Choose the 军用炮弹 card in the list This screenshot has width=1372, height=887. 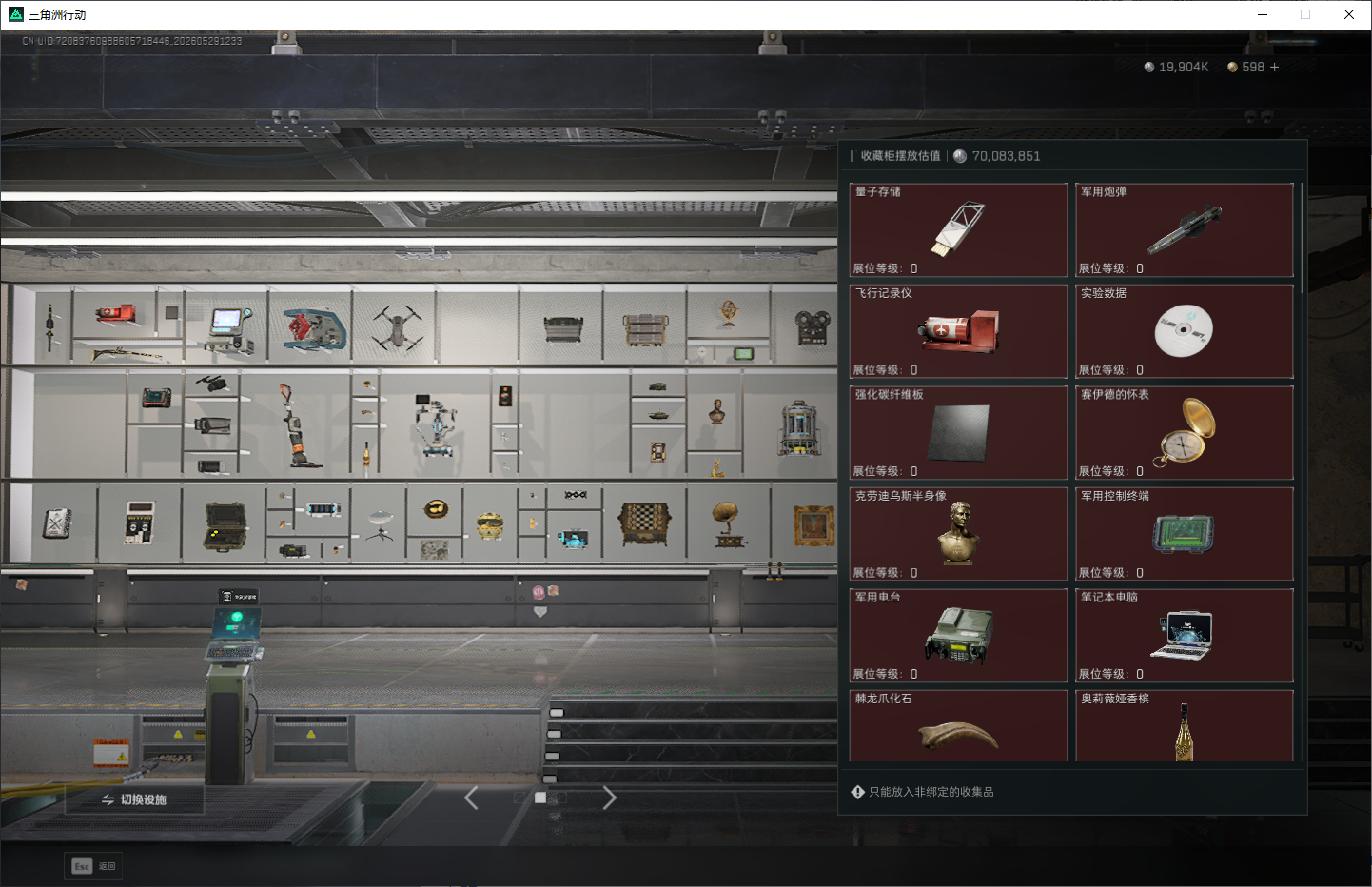click(x=1185, y=230)
